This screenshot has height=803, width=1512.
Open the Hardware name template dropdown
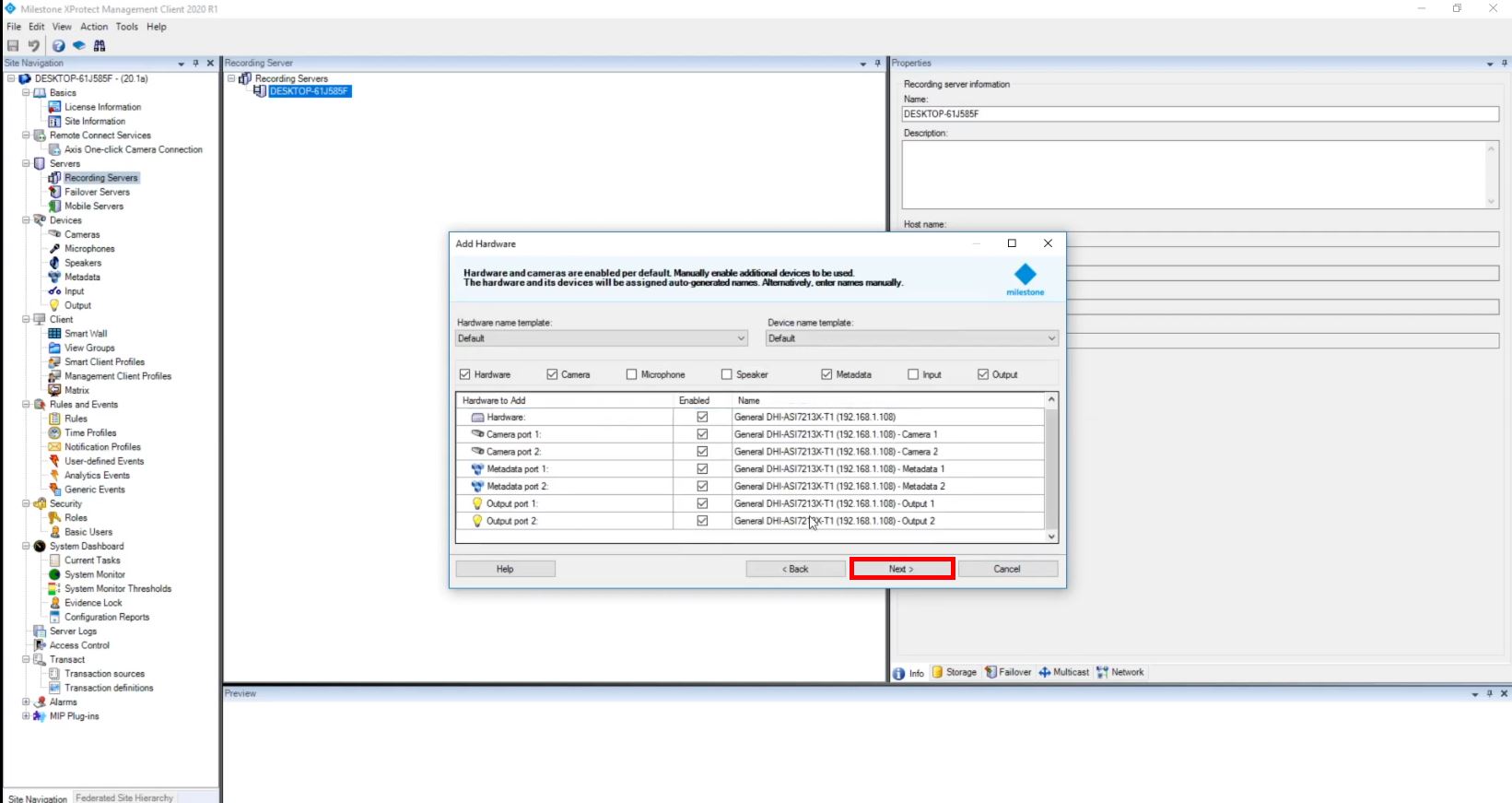point(602,338)
